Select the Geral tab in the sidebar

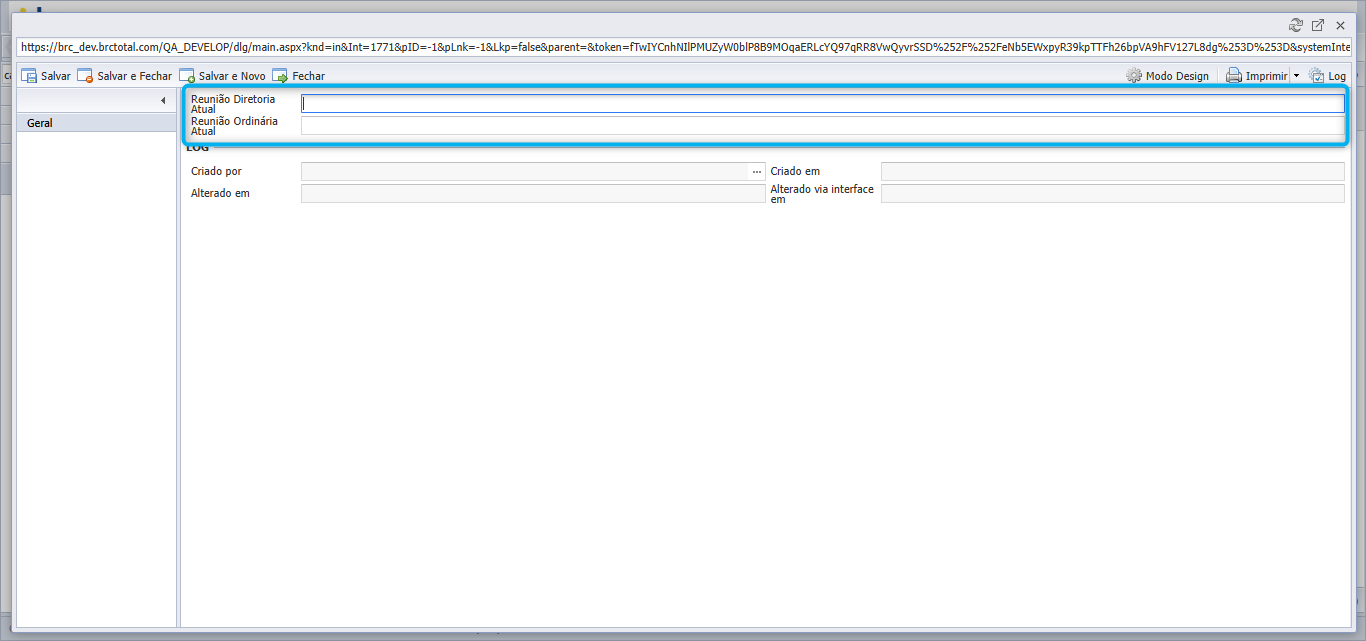[97, 123]
